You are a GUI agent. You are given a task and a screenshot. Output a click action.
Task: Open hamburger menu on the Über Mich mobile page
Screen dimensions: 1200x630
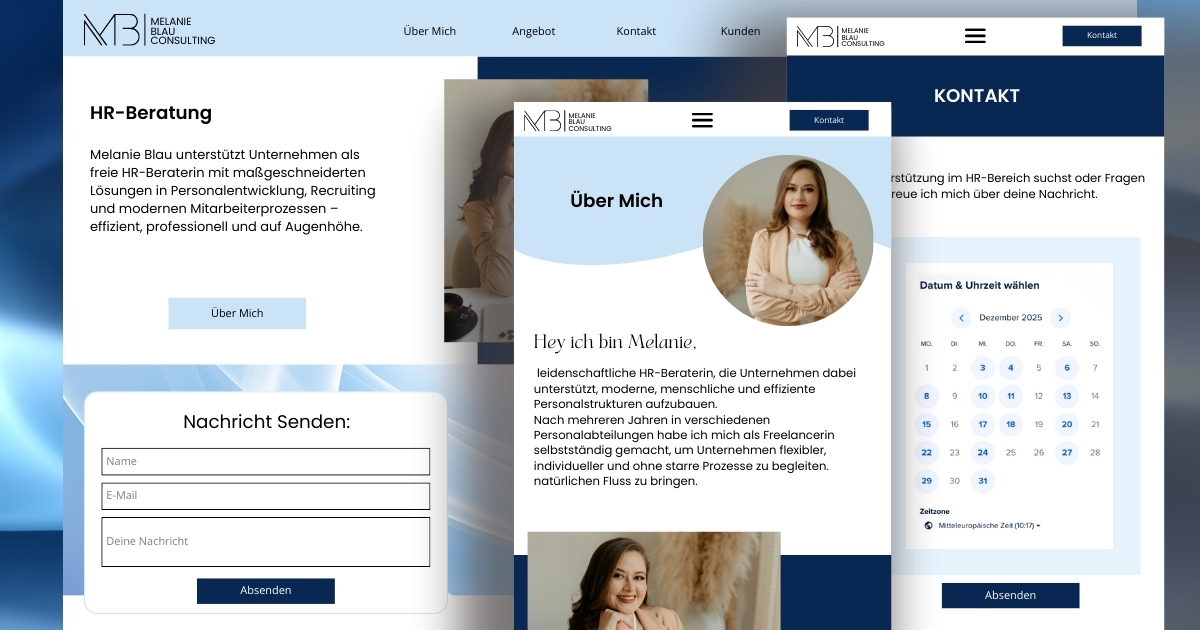702,120
